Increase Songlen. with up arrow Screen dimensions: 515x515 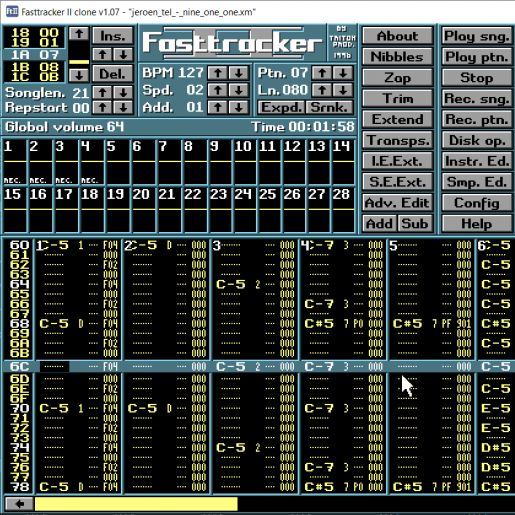[102, 93]
